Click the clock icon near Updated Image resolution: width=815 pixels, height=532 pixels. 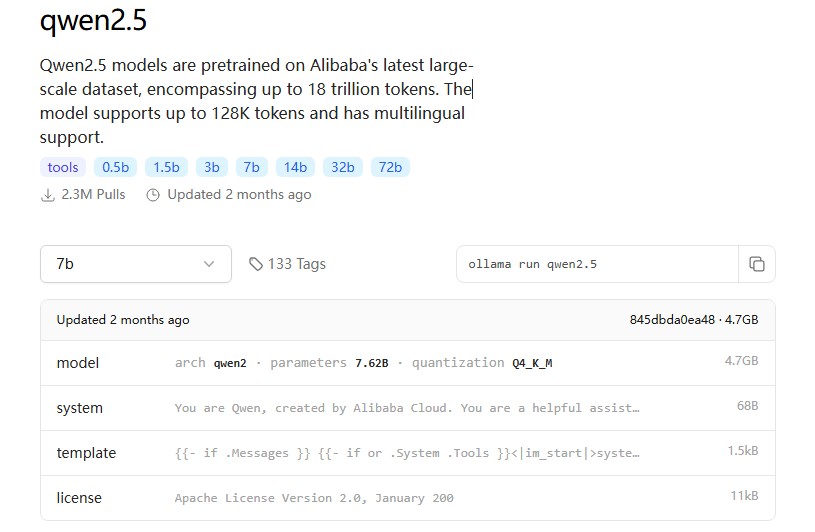pyautogui.click(x=153, y=195)
